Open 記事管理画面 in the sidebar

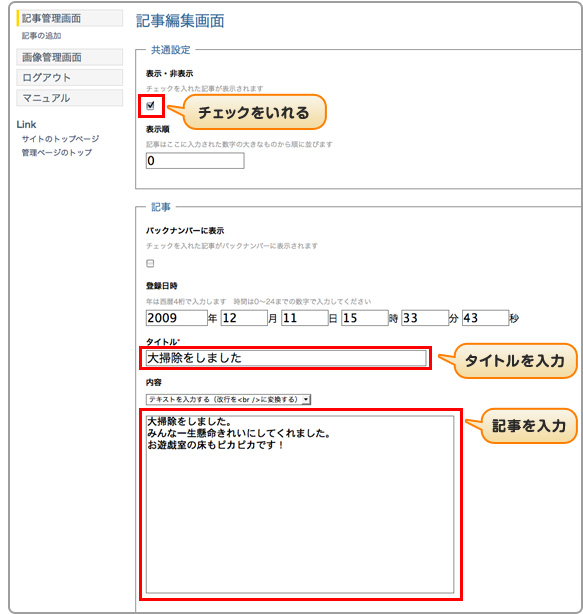point(70,18)
